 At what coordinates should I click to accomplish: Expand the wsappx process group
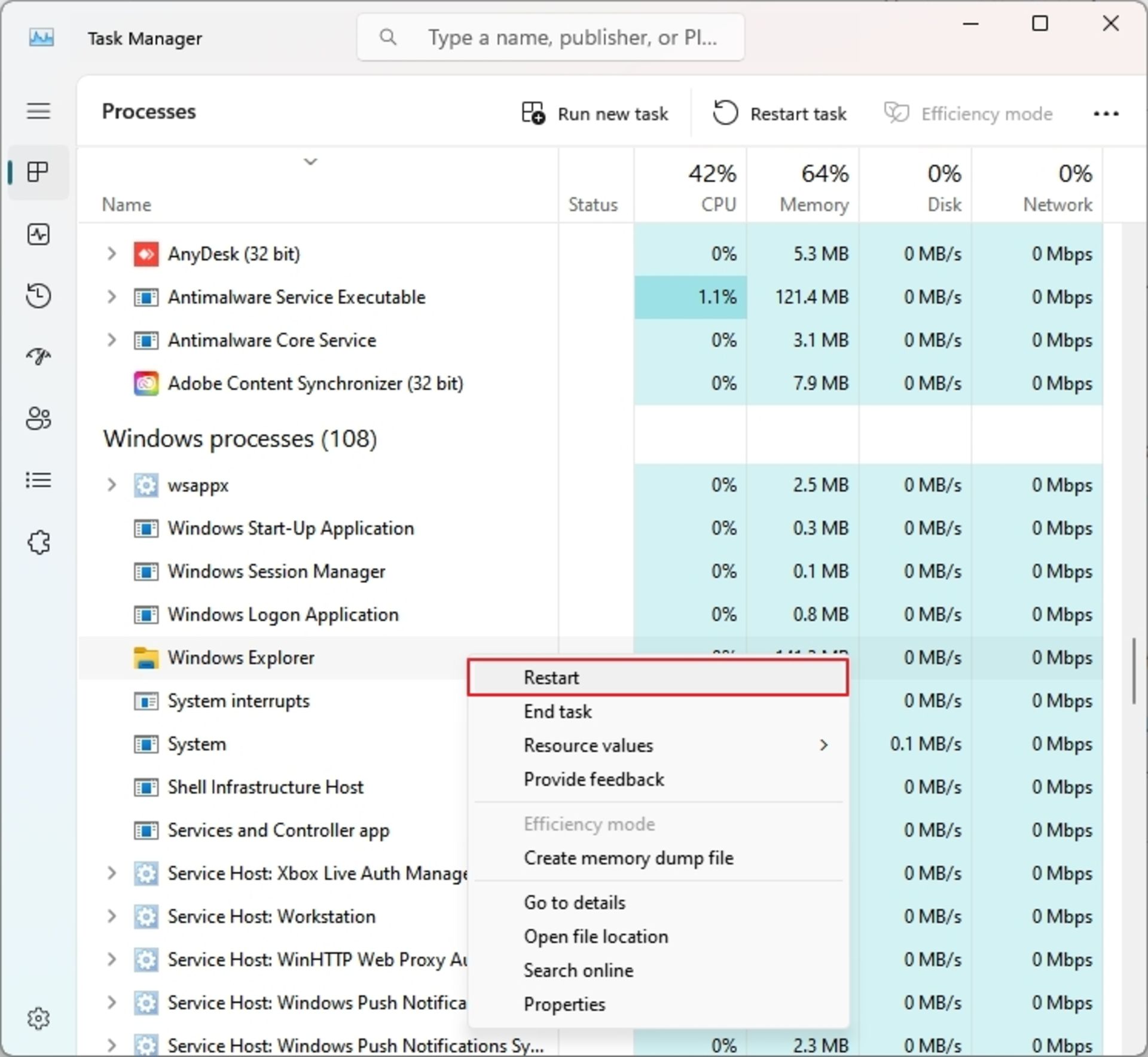(x=111, y=484)
